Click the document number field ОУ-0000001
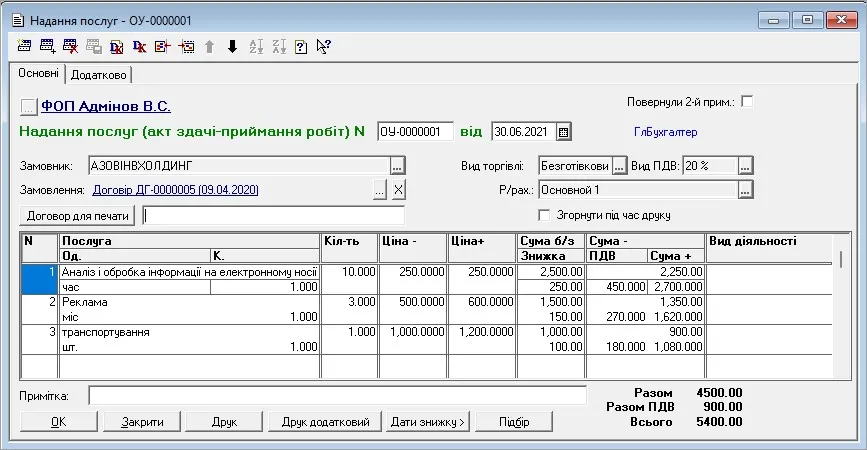The image size is (867, 450). [x=415, y=132]
